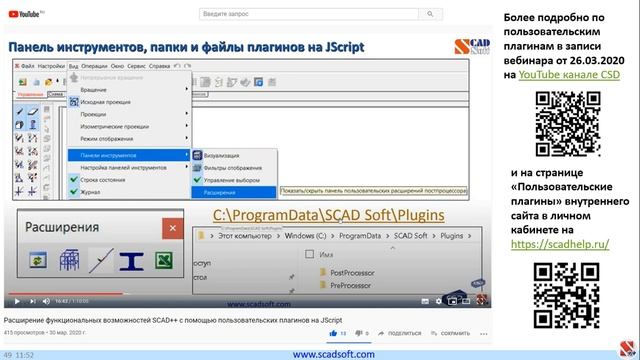Open the three-dot more actions menu
The width and height of the screenshot is (640, 360).
(484, 334)
